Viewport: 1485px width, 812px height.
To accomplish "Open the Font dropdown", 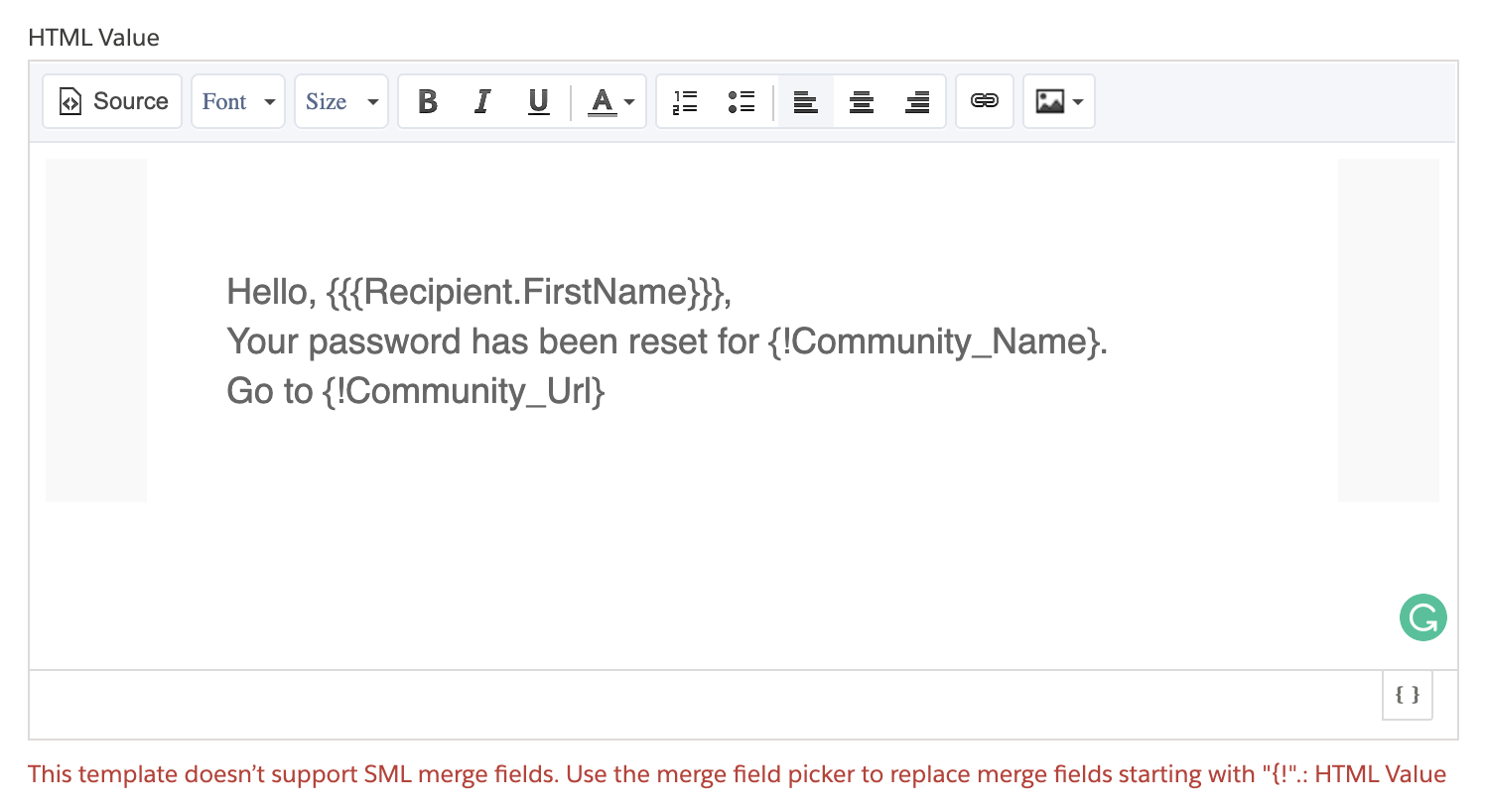I will (x=238, y=101).
